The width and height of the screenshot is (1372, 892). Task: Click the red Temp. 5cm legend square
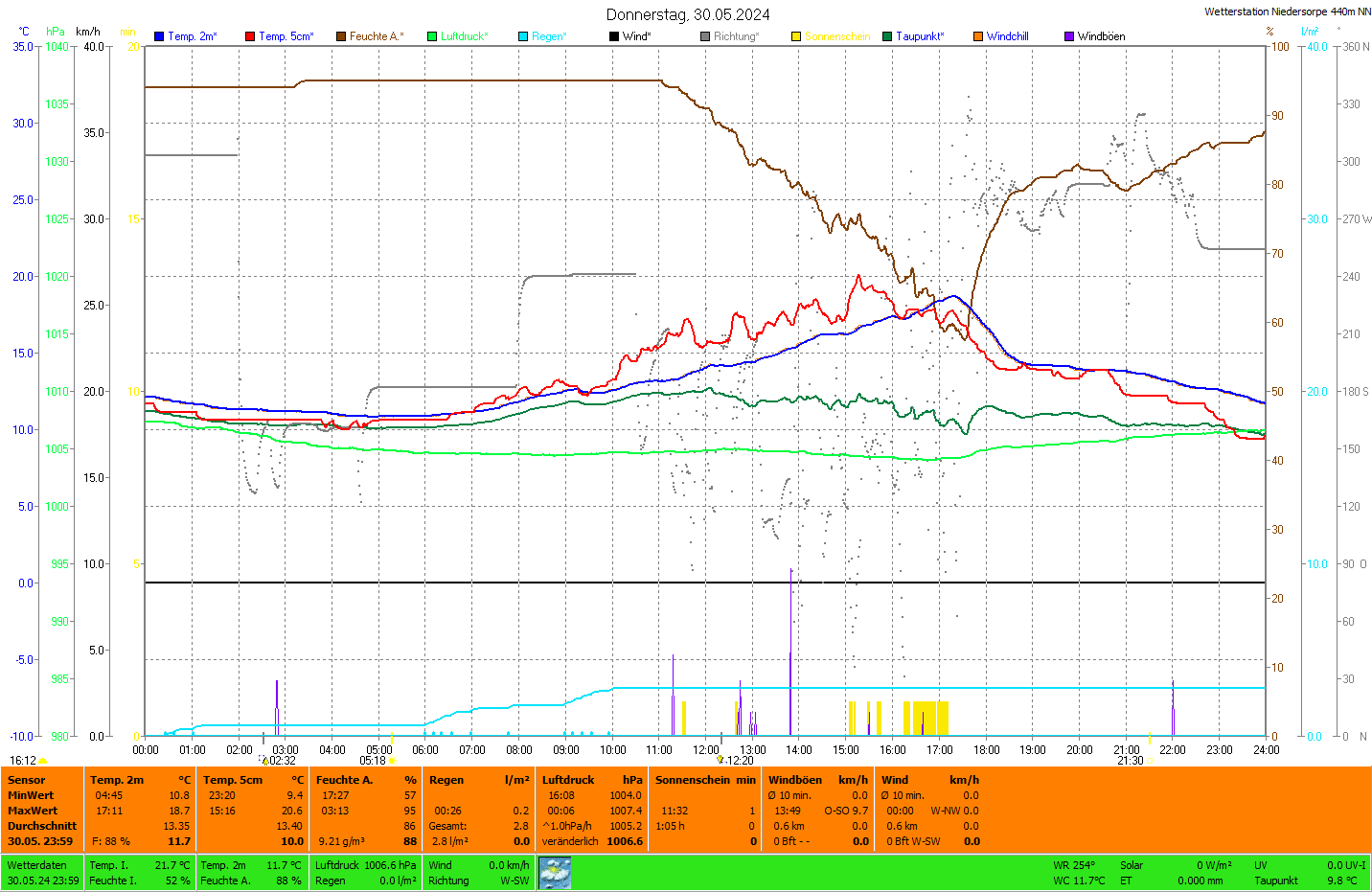250,36
